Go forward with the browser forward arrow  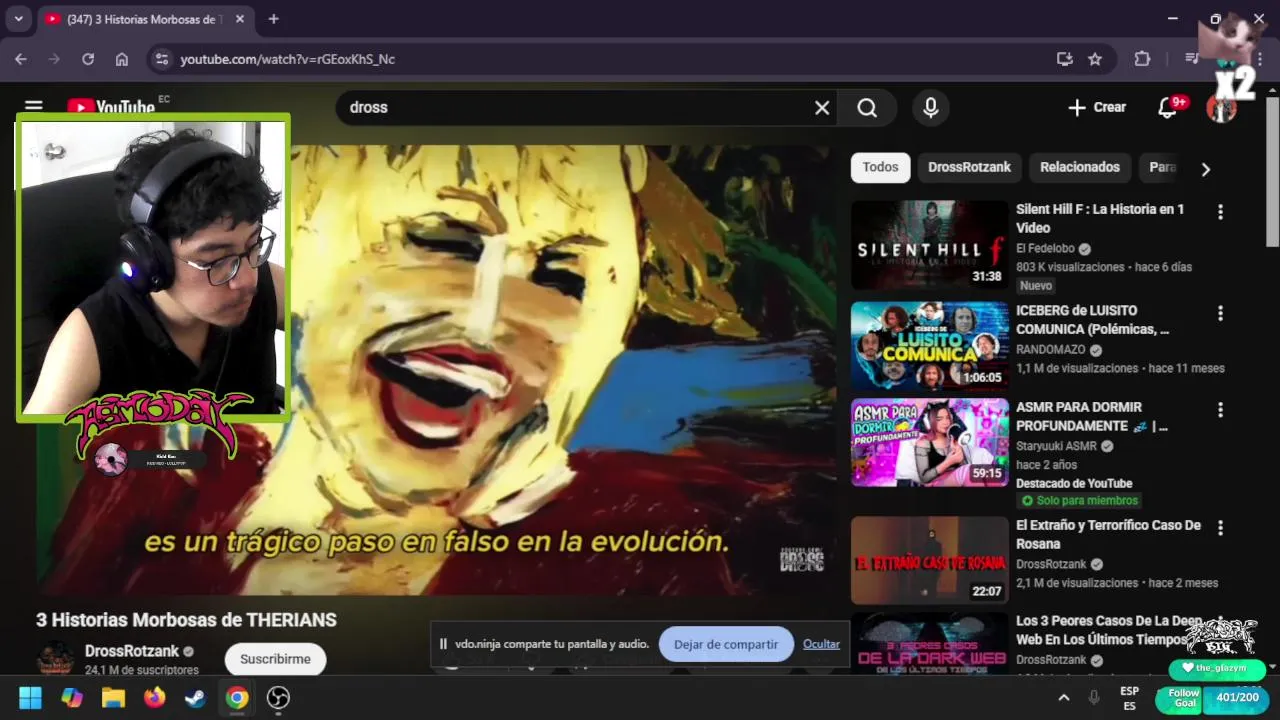pos(54,59)
